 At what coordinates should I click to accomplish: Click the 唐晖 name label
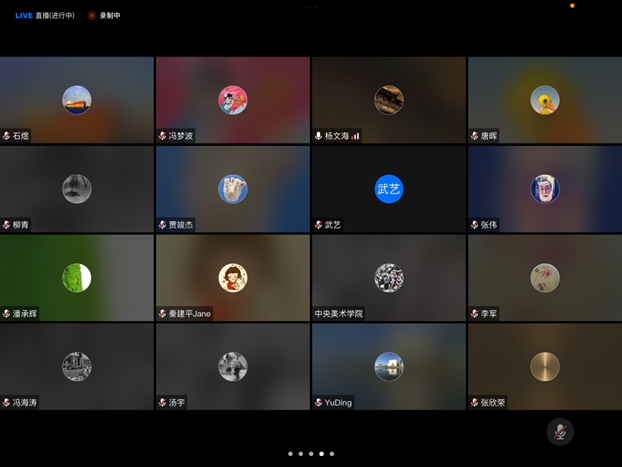489,136
